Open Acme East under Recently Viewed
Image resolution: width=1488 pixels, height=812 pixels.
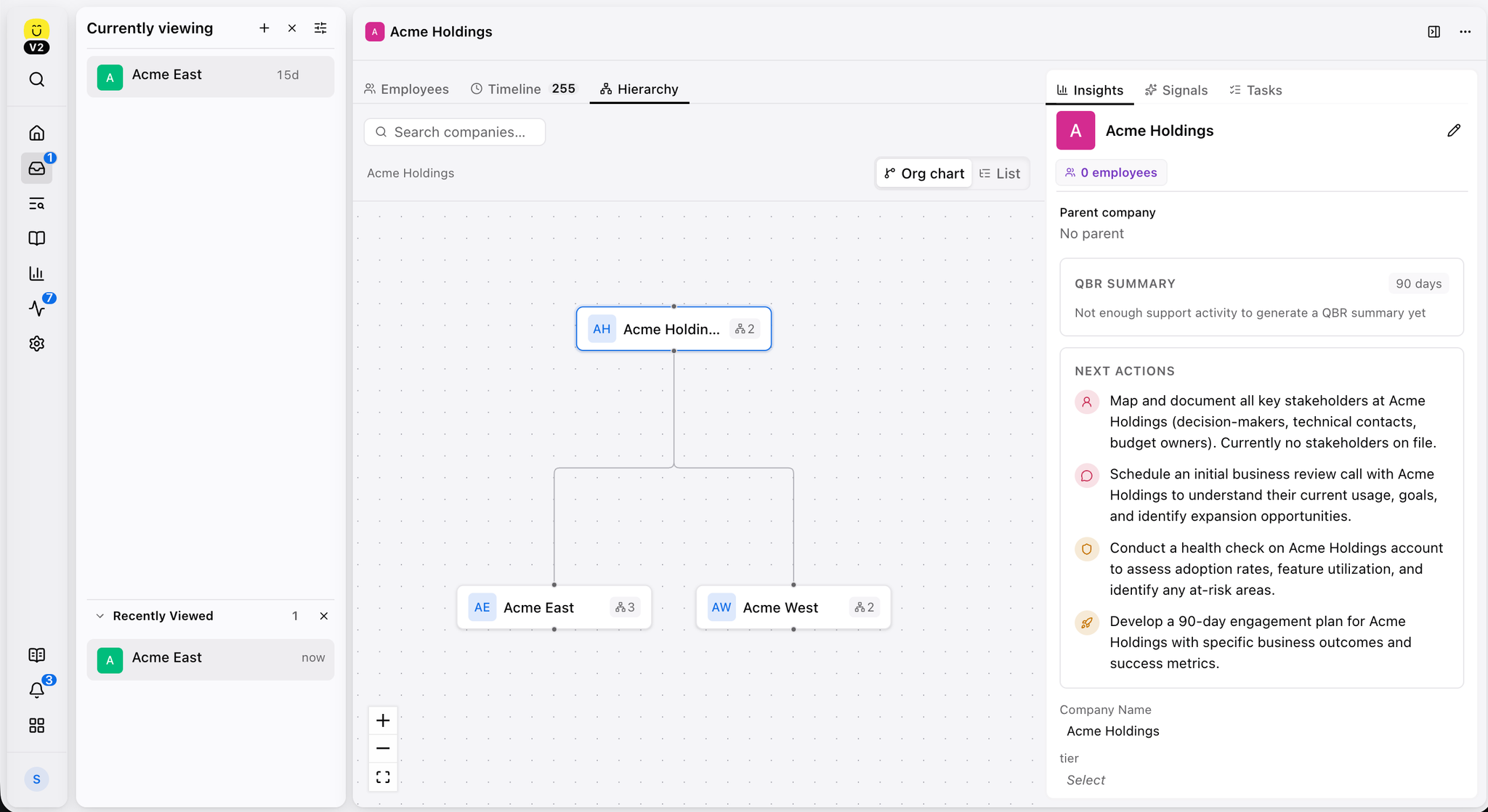(x=211, y=659)
